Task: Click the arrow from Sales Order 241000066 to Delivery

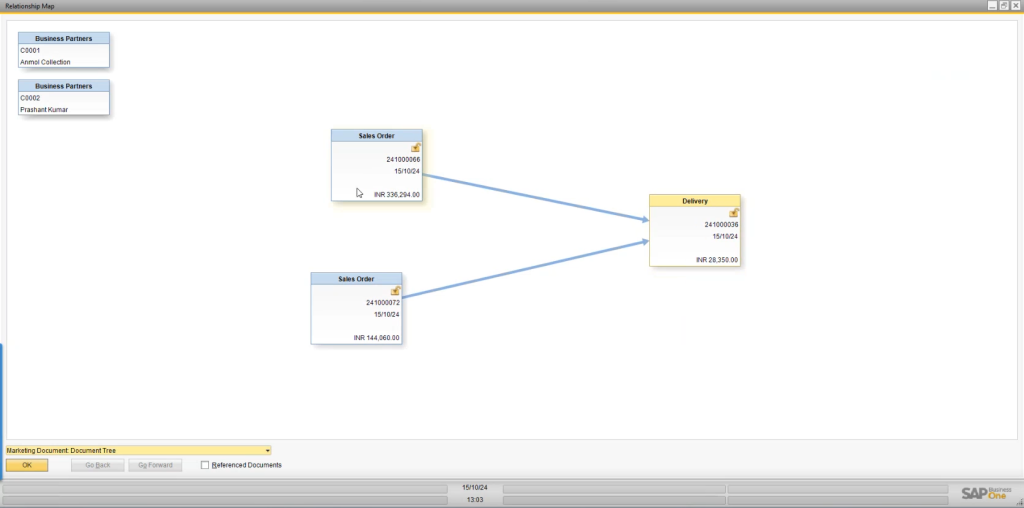Action: [x=535, y=198]
